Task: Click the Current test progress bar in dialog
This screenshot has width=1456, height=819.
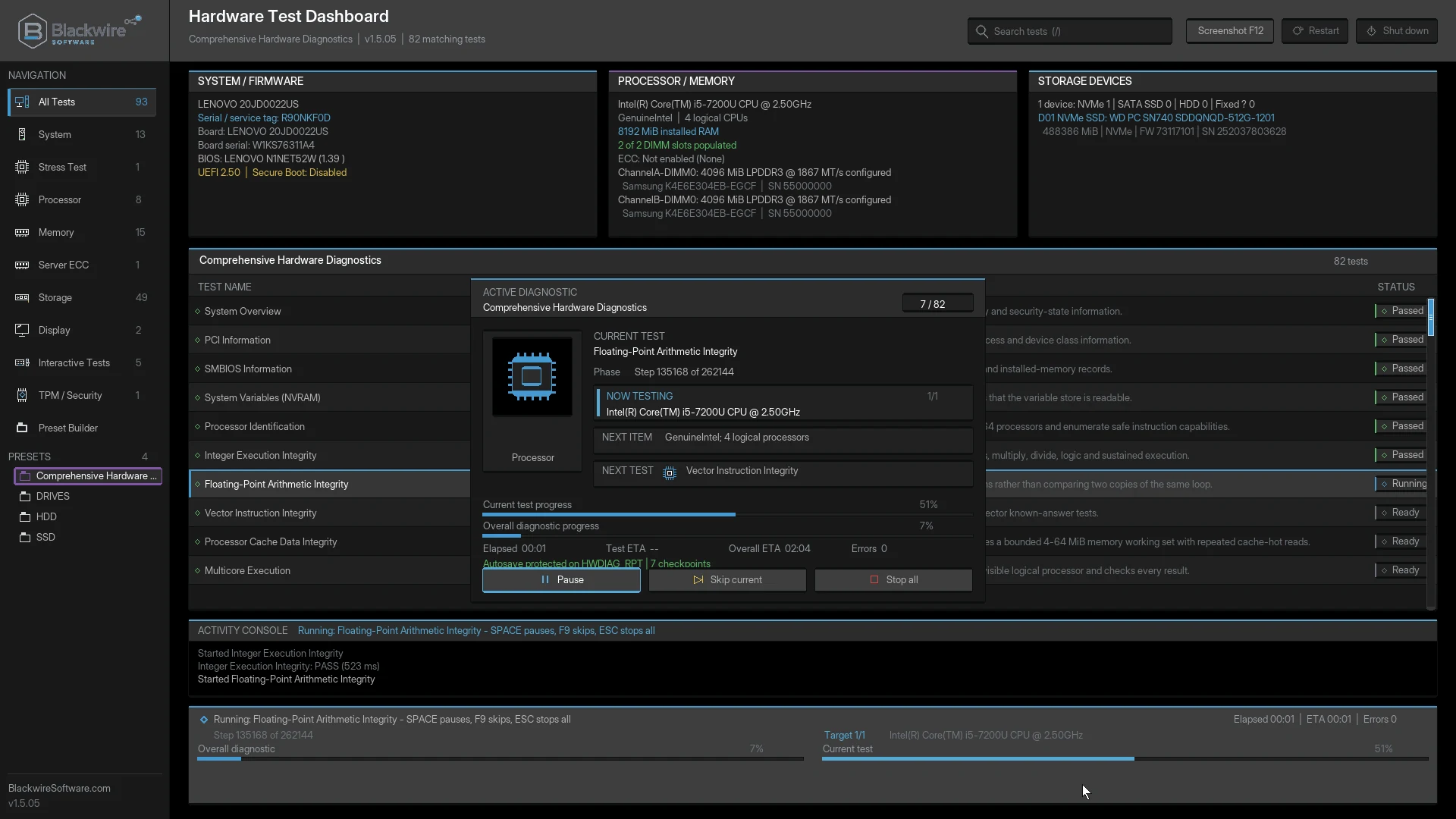Action: pos(727,515)
